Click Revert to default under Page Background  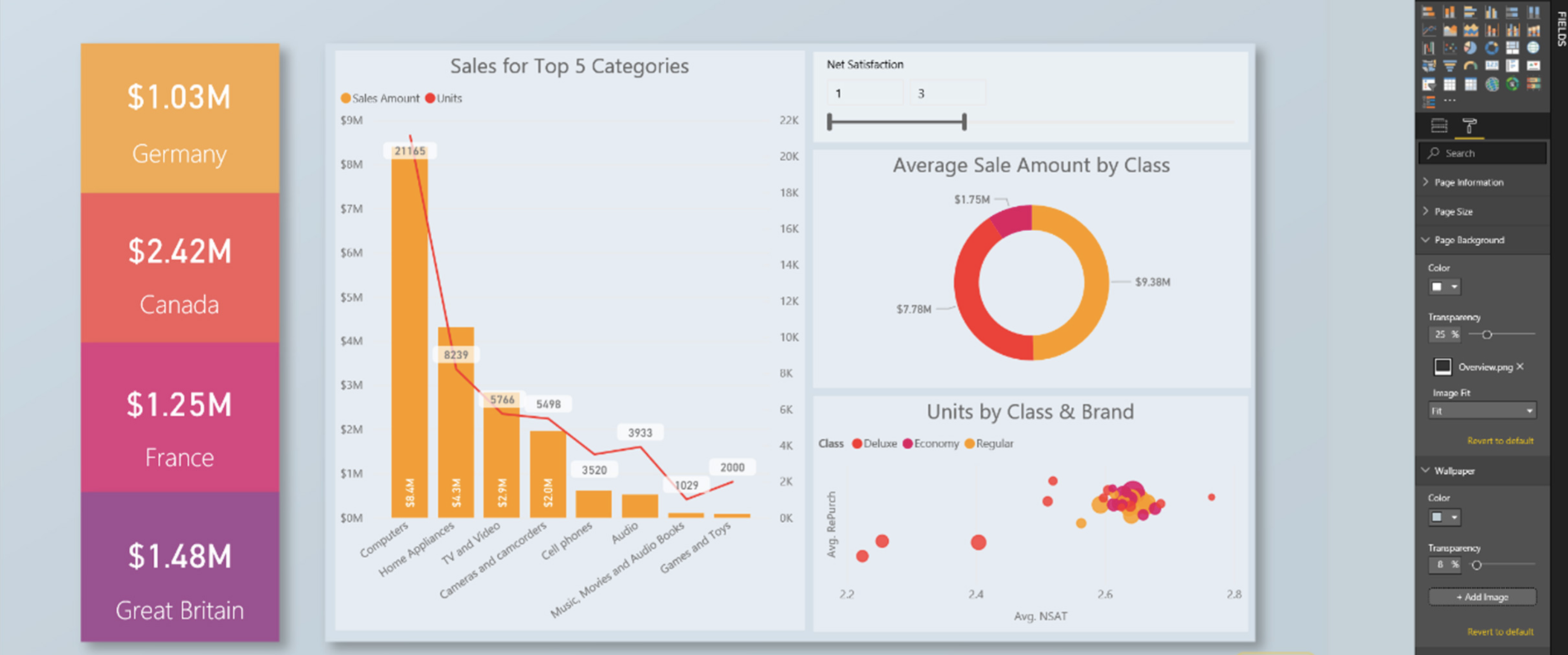point(1499,440)
